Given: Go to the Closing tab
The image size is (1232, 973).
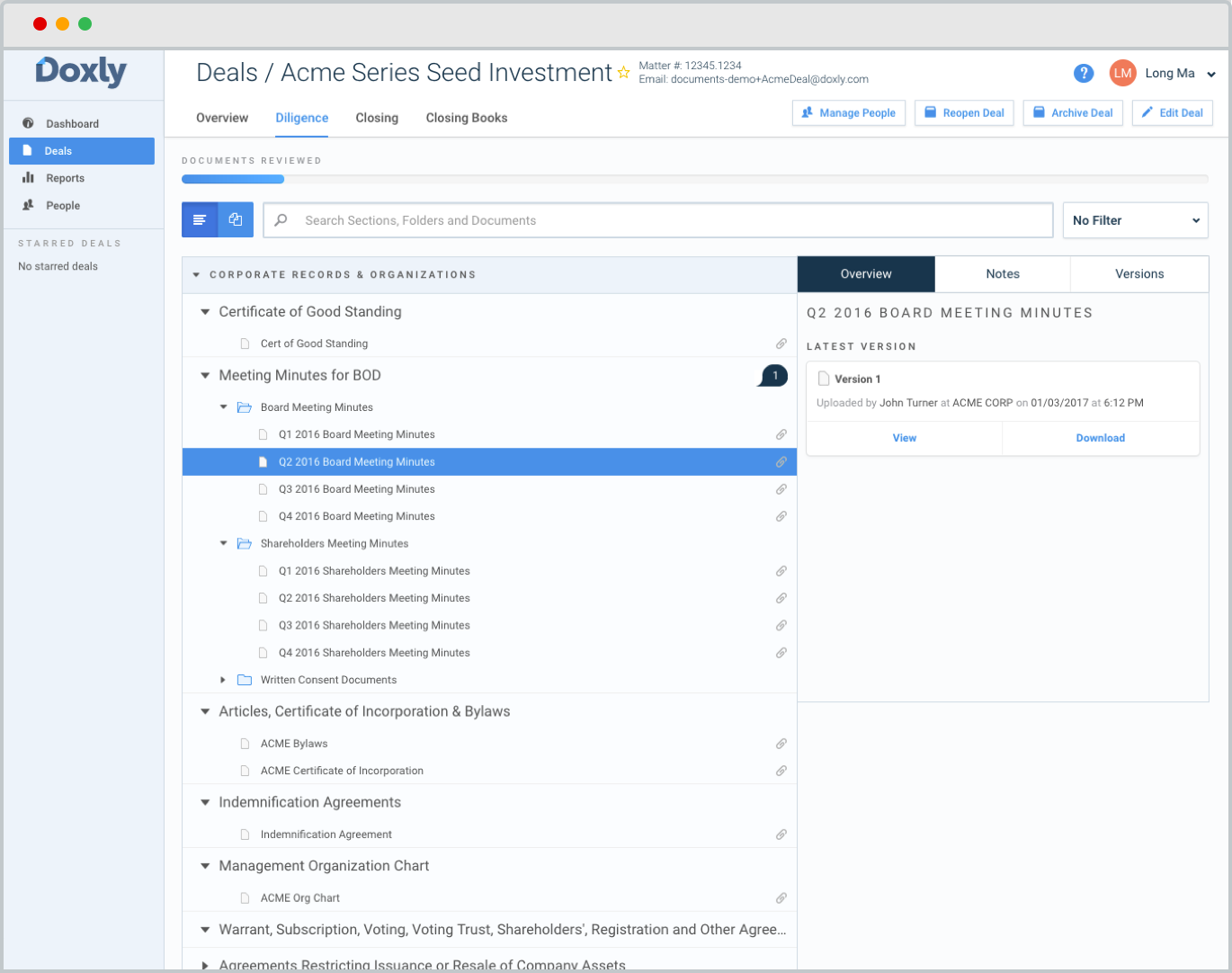Looking at the screenshot, I should click(377, 118).
